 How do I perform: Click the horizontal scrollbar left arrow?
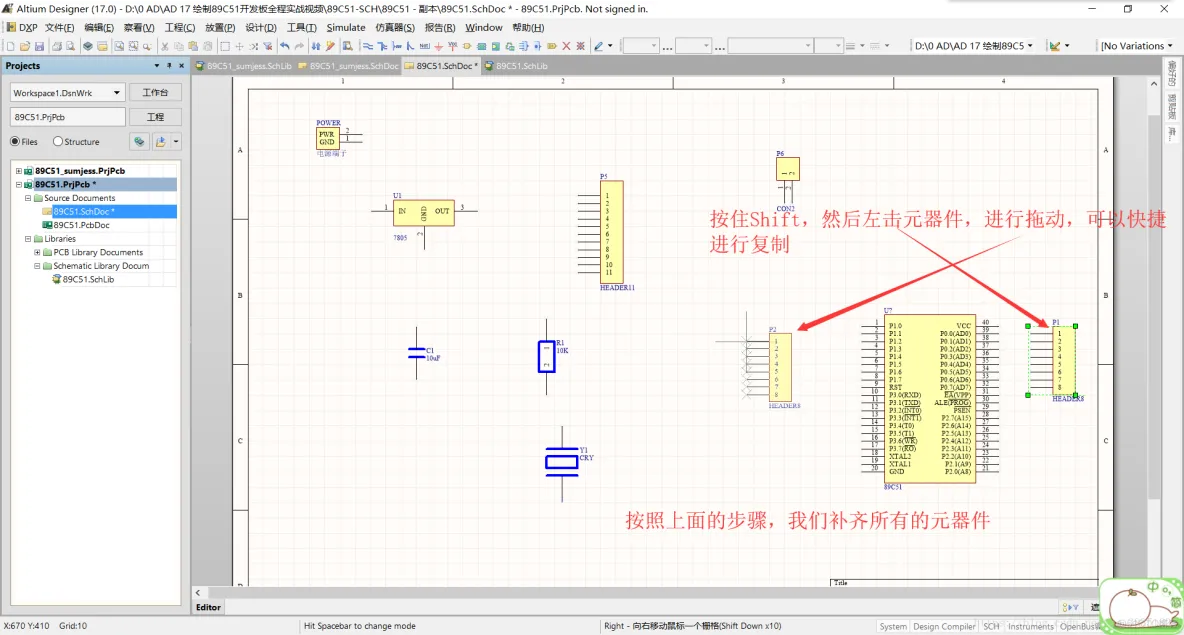198,593
